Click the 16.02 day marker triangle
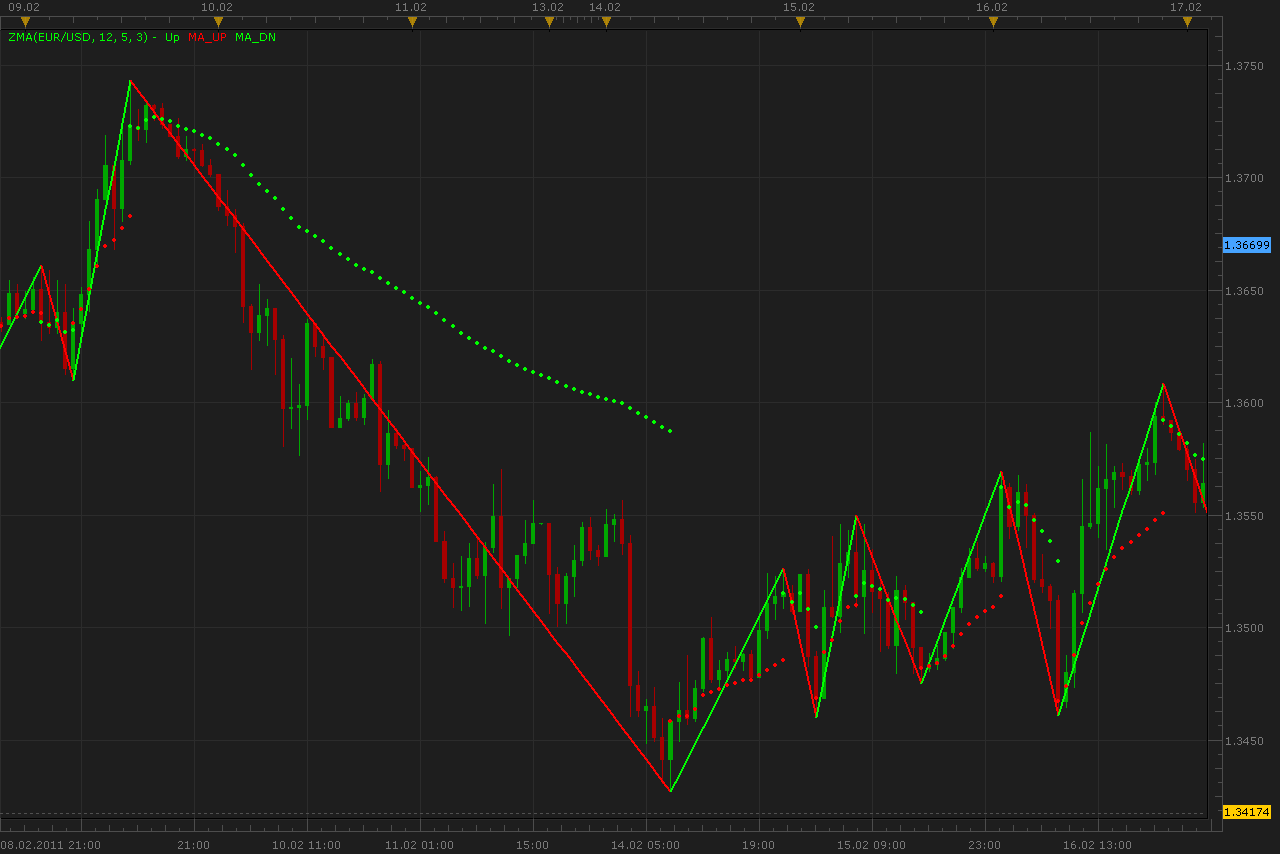The height and width of the screenshot is (854, 1280). point(993,22)
